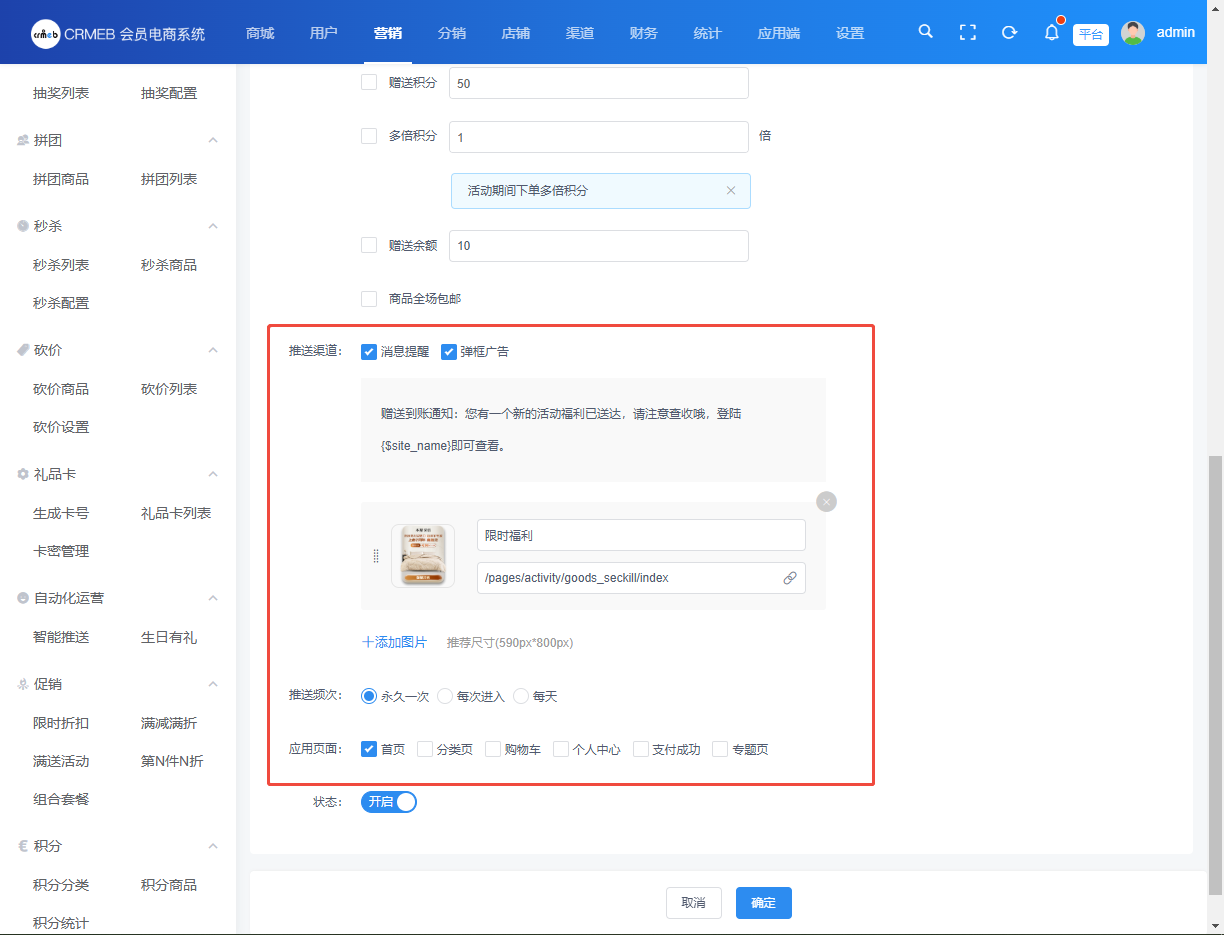
Task: Collapse the 拼团 sidebar group
Action: [213, 140]
